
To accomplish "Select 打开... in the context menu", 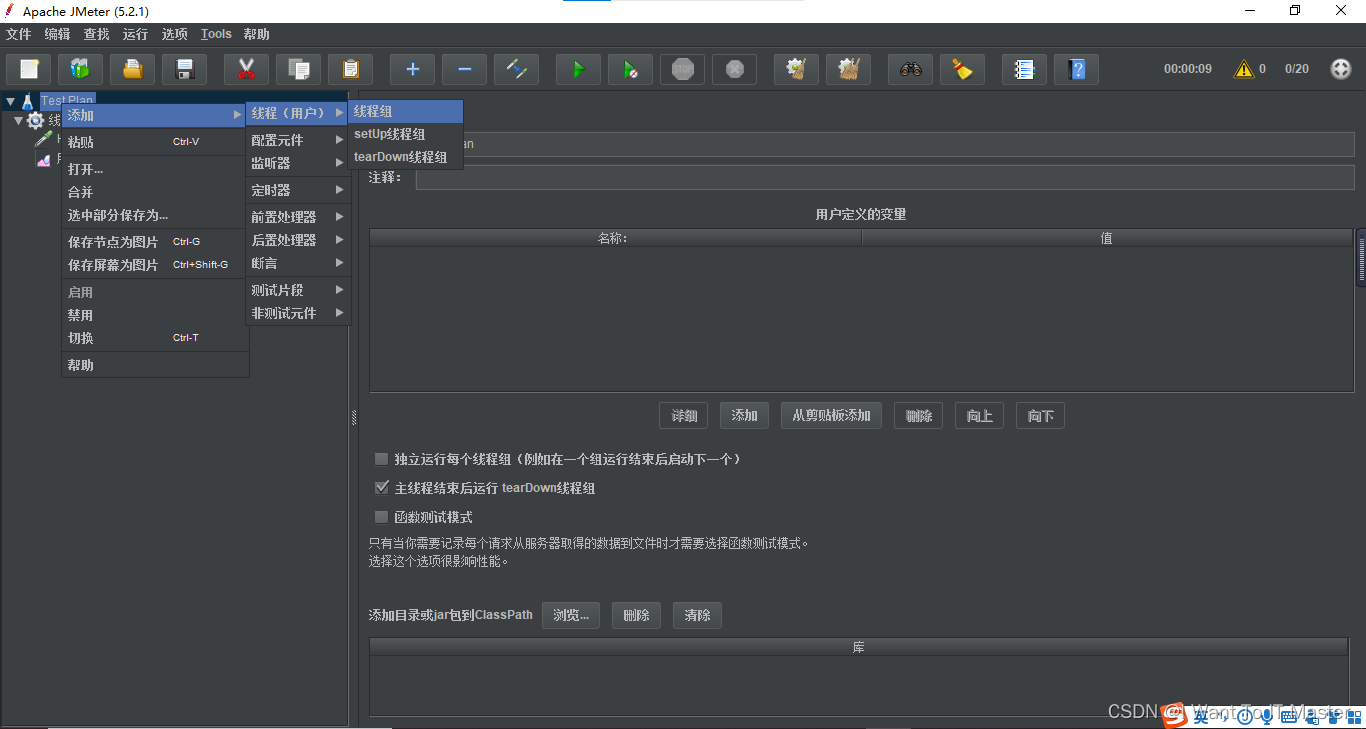I will (155, 169).
